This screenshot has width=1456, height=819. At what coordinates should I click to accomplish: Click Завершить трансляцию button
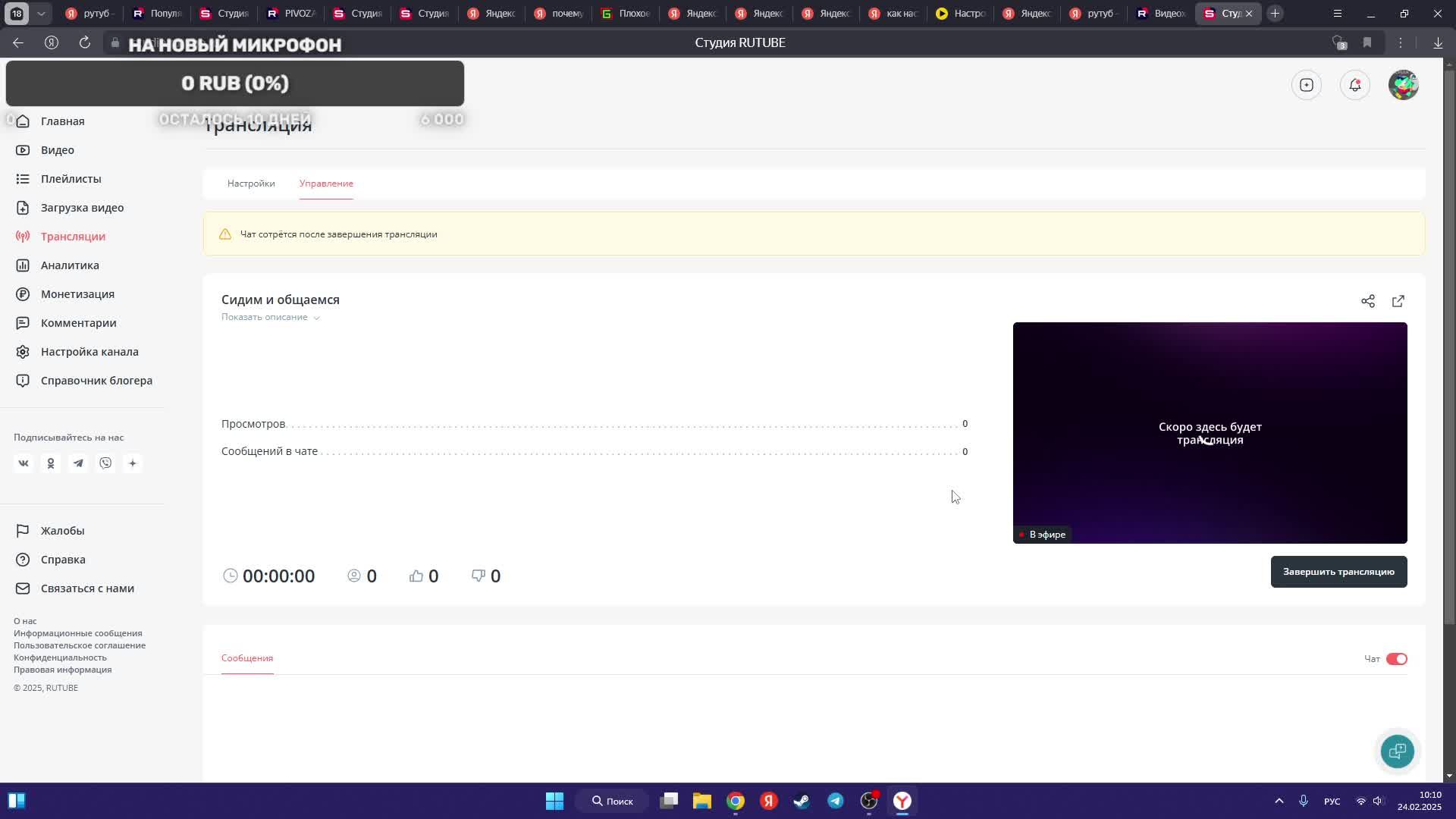coord(1338,572)
